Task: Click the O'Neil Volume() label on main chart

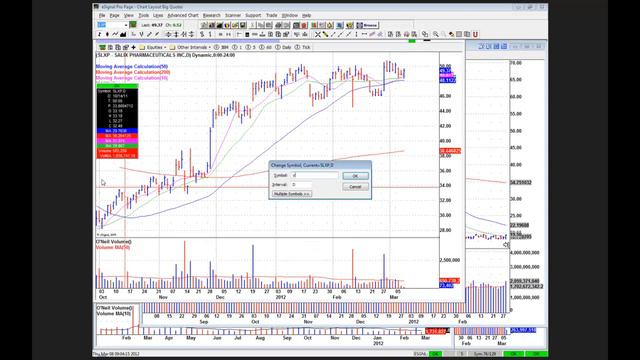Action: tap(113, 242)
